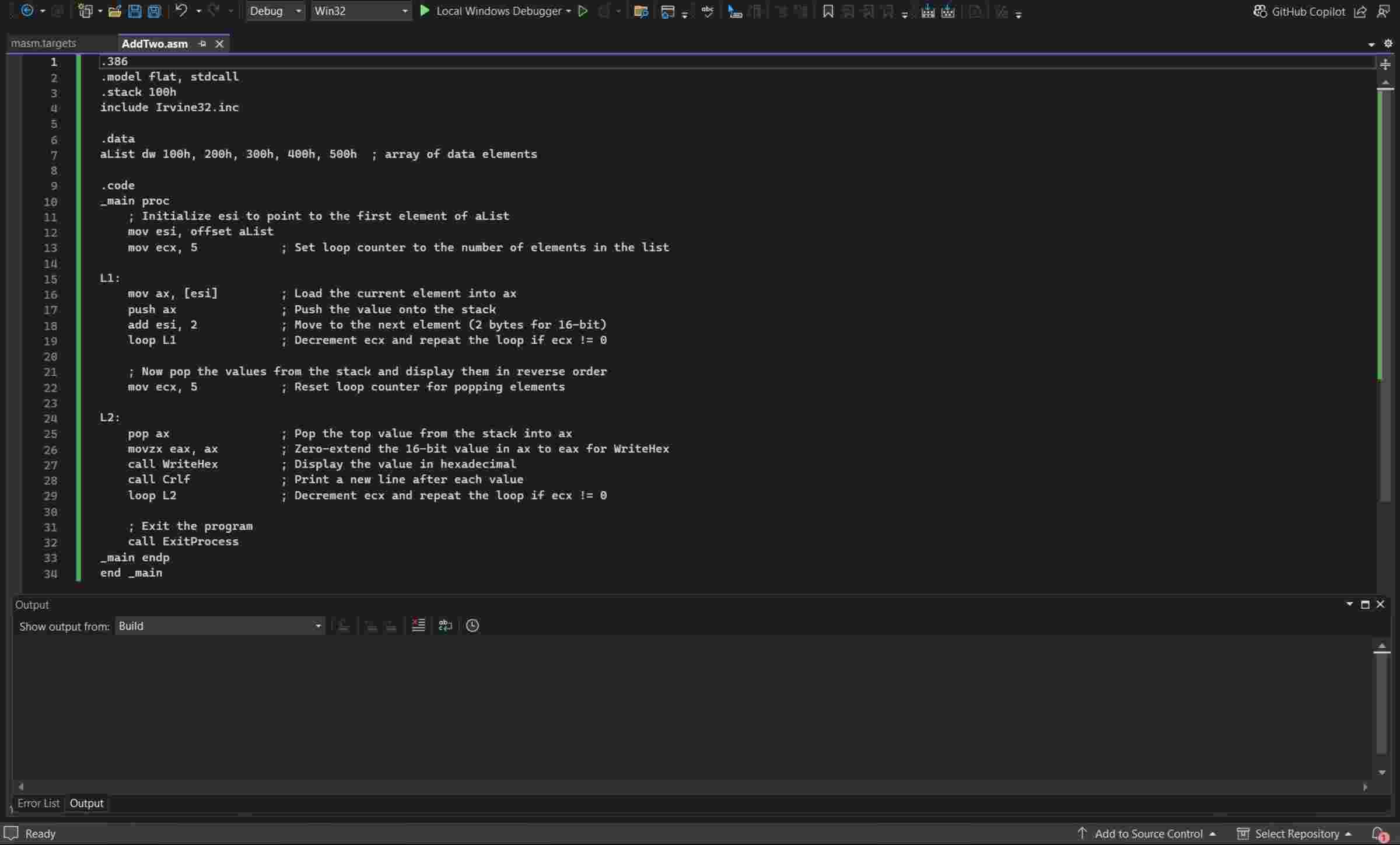Toggle word wrap in the Output pane
Image resolution: width=1400 pixels, height=845 pixels.
pyautogui.click(x=445, y=626)
